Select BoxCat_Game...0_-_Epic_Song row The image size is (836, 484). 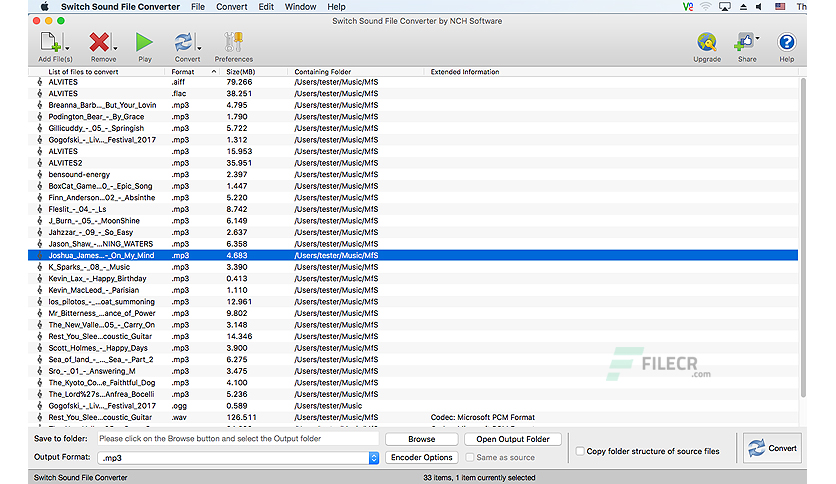[413, 186]
